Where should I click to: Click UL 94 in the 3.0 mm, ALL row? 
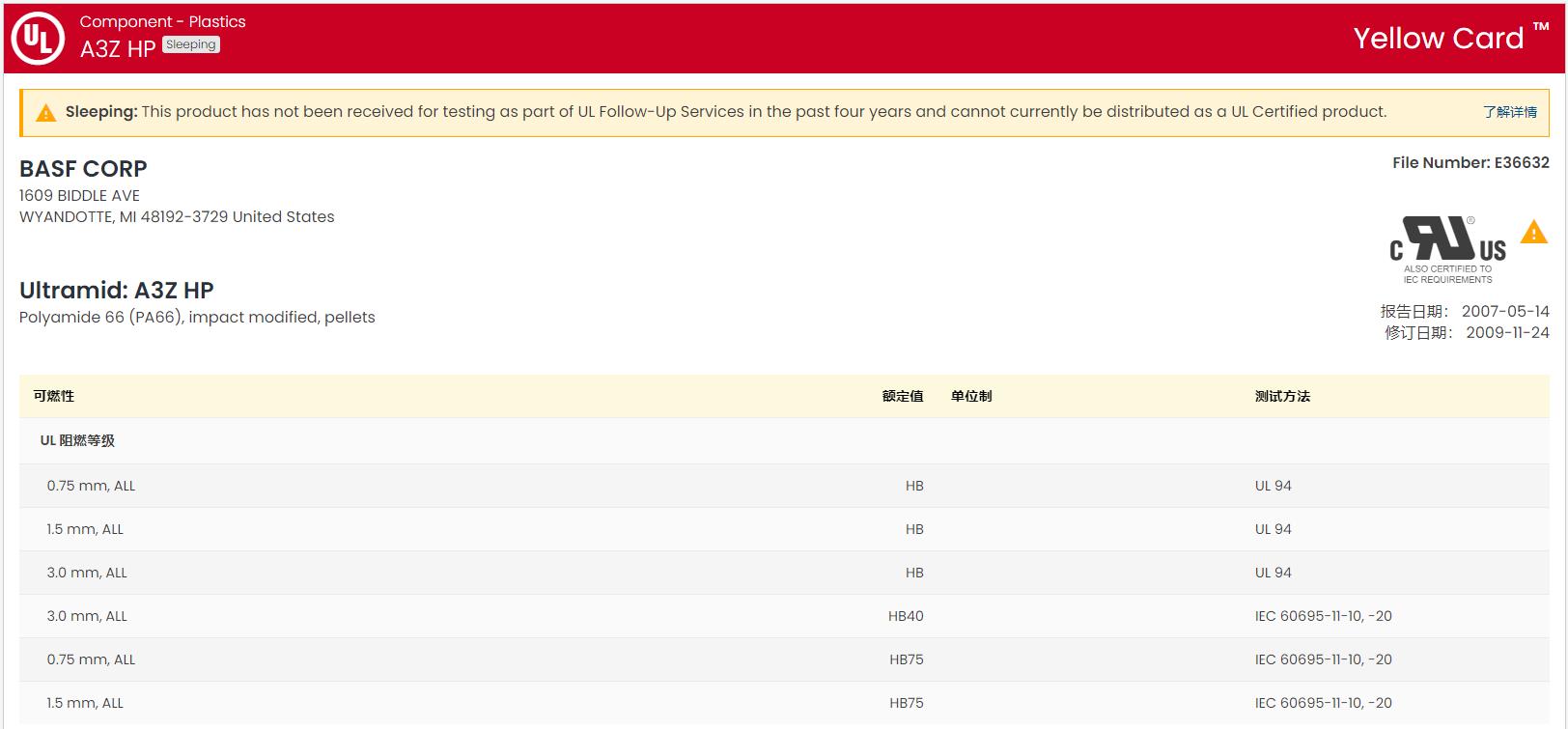point(1273,573)
